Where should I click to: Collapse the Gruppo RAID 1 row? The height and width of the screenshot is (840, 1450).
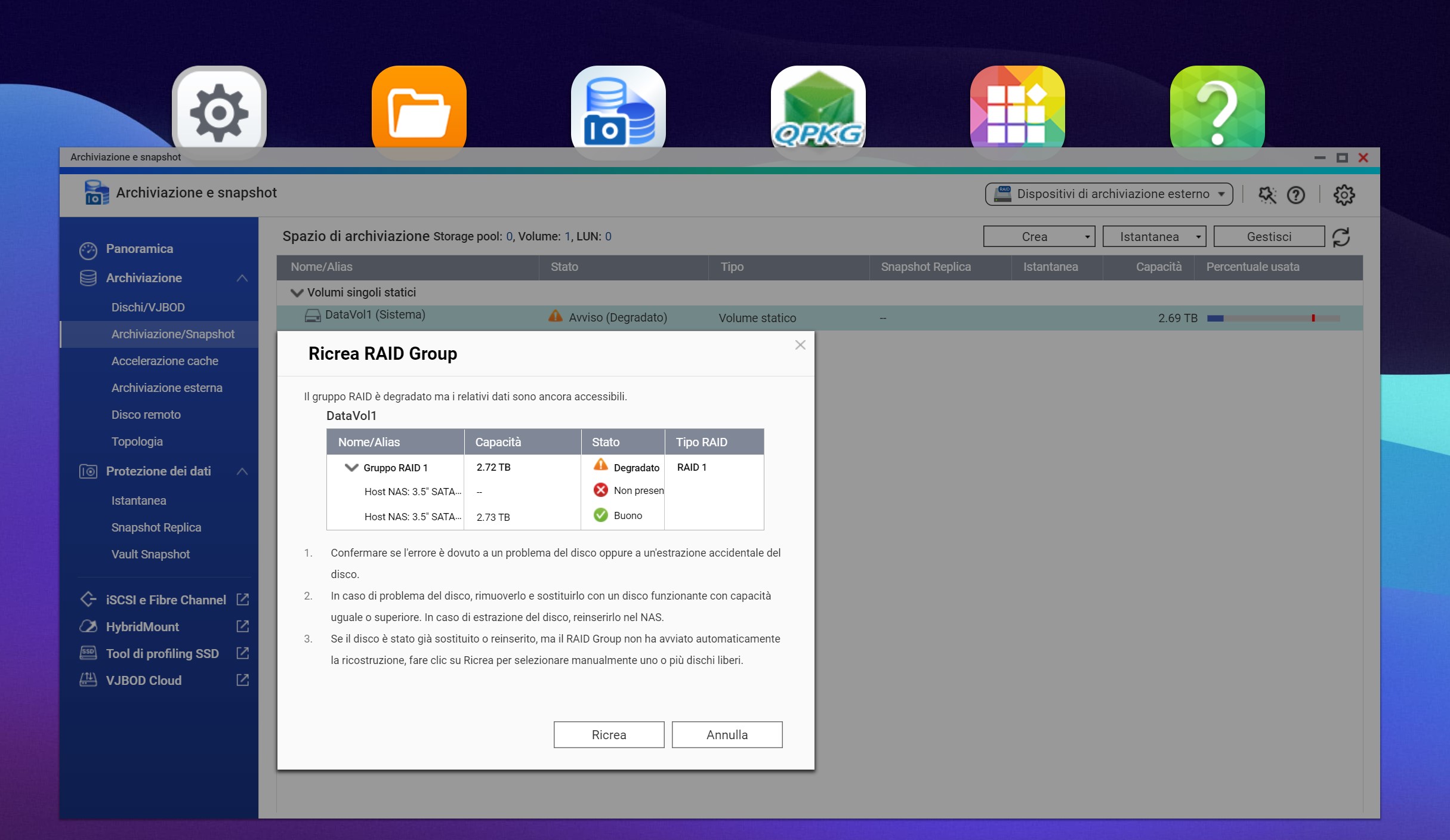pyautogui.click(x=351, y=468)
